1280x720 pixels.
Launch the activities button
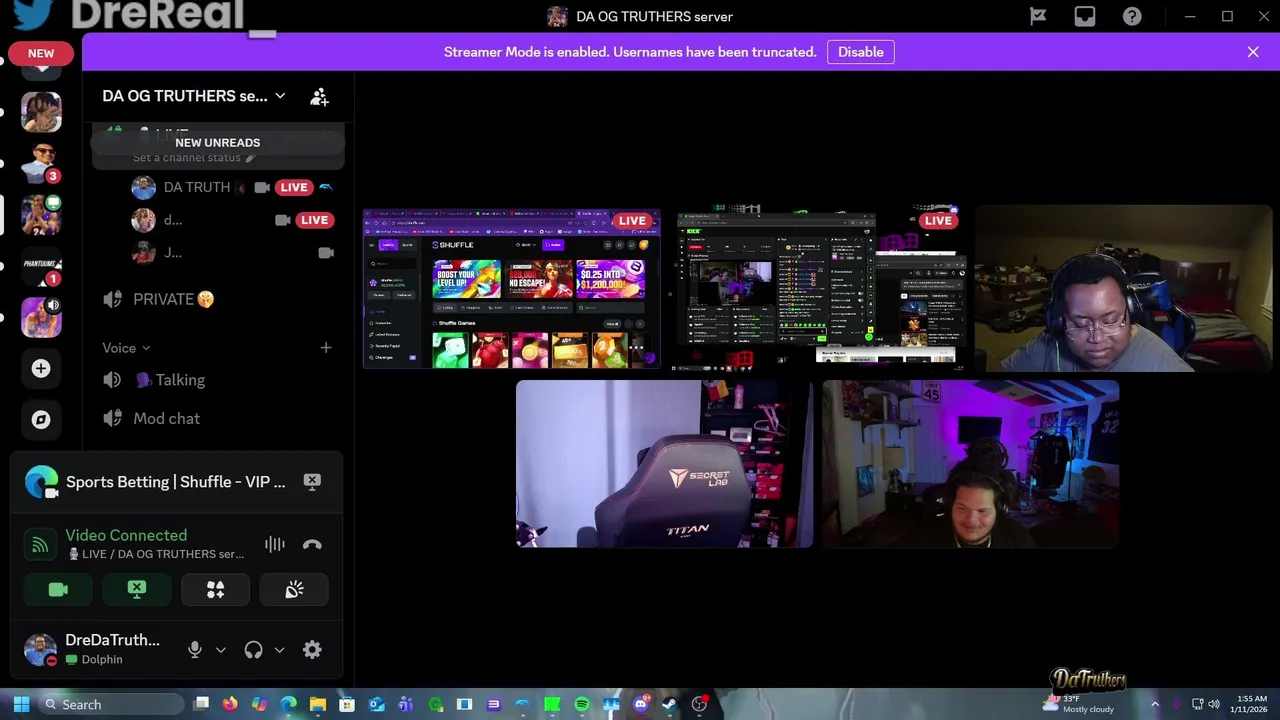tap(215, 590)
